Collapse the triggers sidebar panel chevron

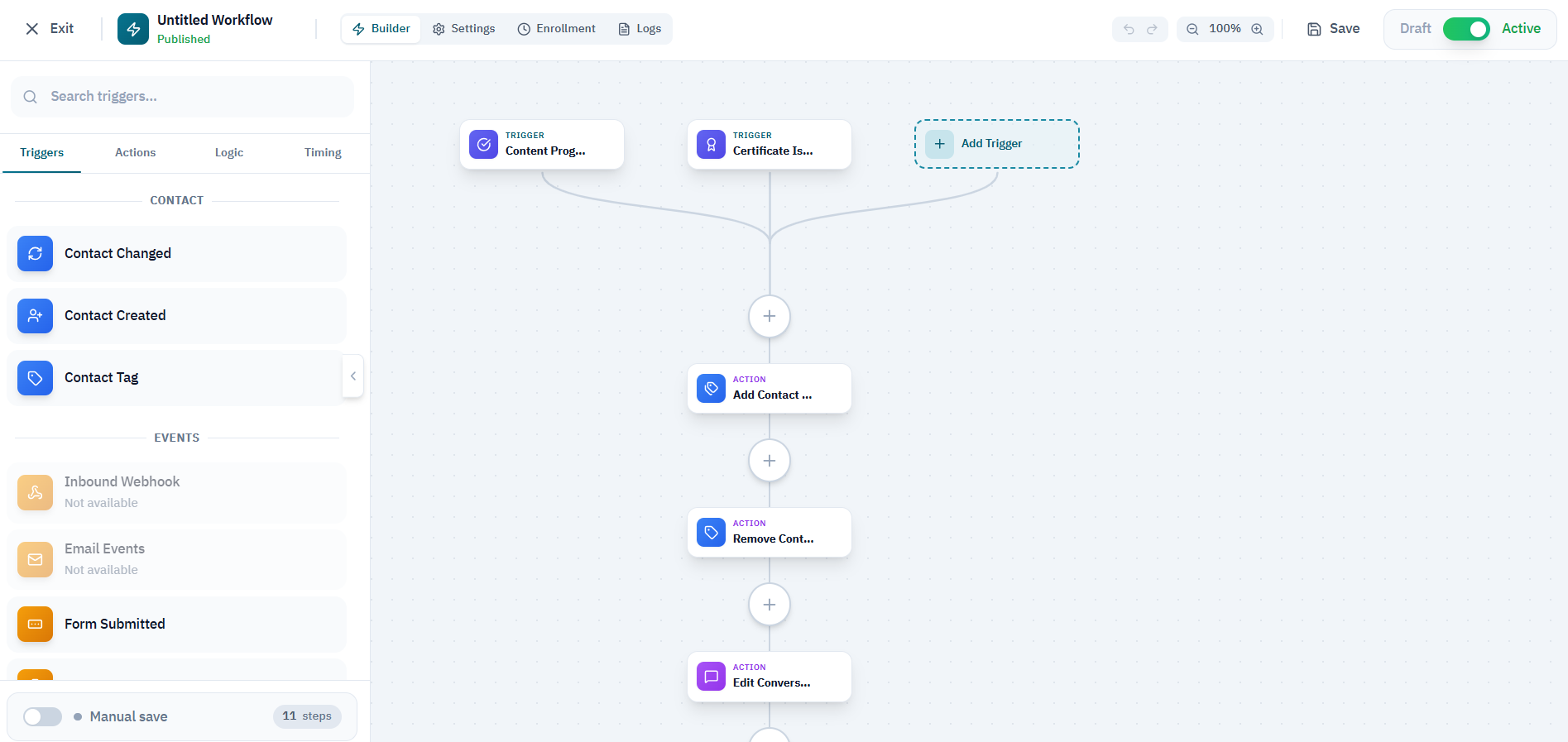coord(353,376)
